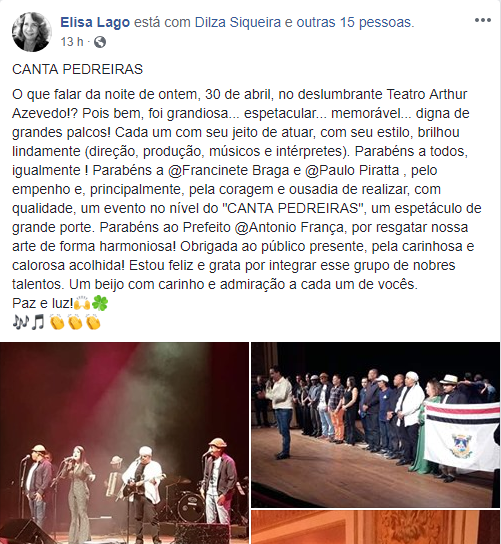Open the Dilza Siqueira profile link

coord(238,23)
